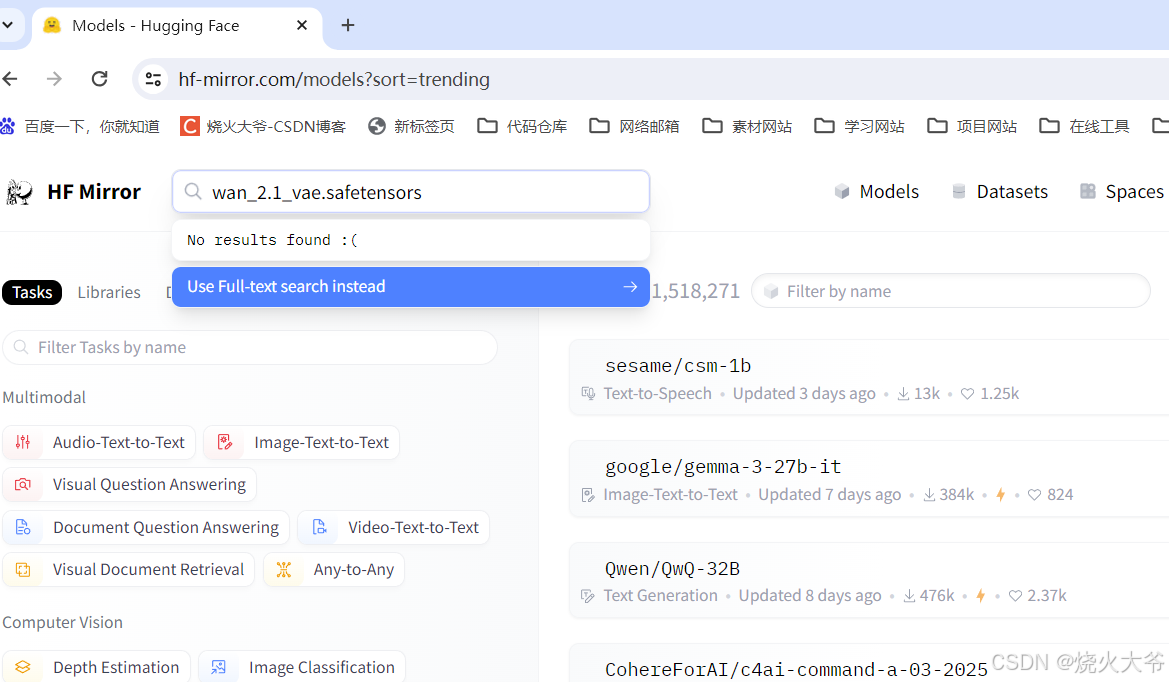Select the Image Classification task filter
Viewport: 1169px width, 682px height.
(x=302, y=667)
